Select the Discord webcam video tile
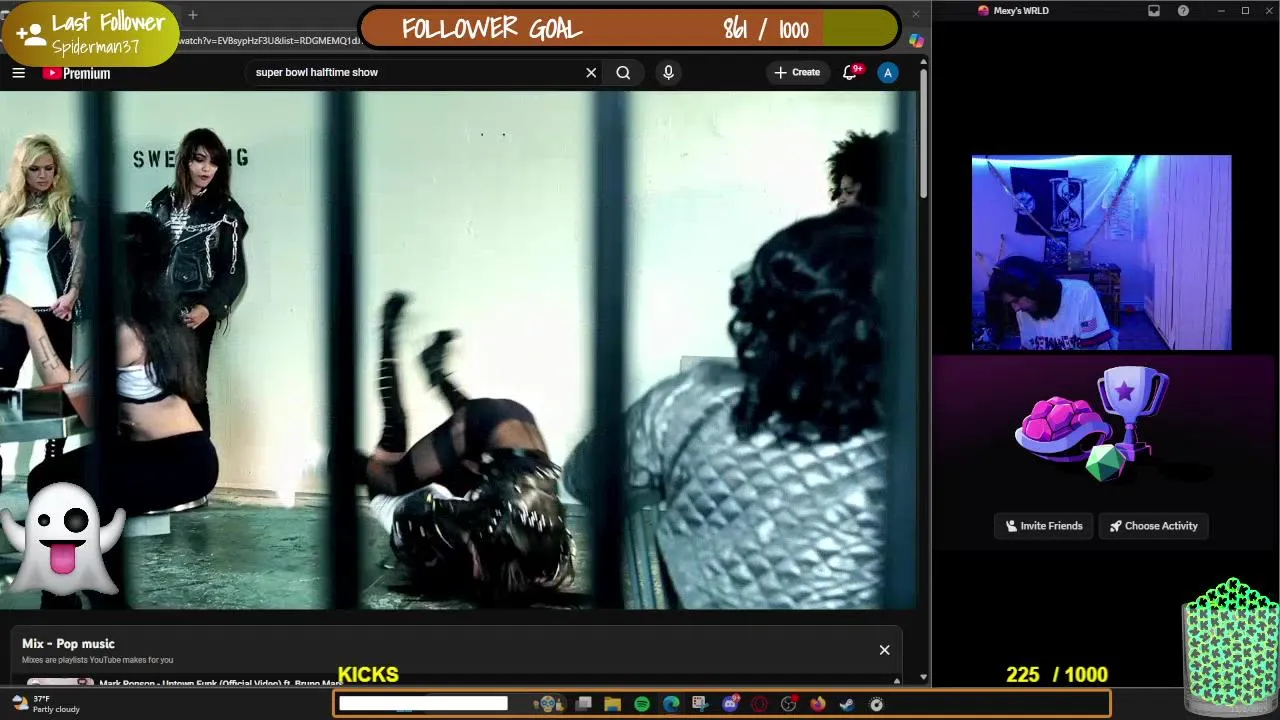 pos(1101,252)
